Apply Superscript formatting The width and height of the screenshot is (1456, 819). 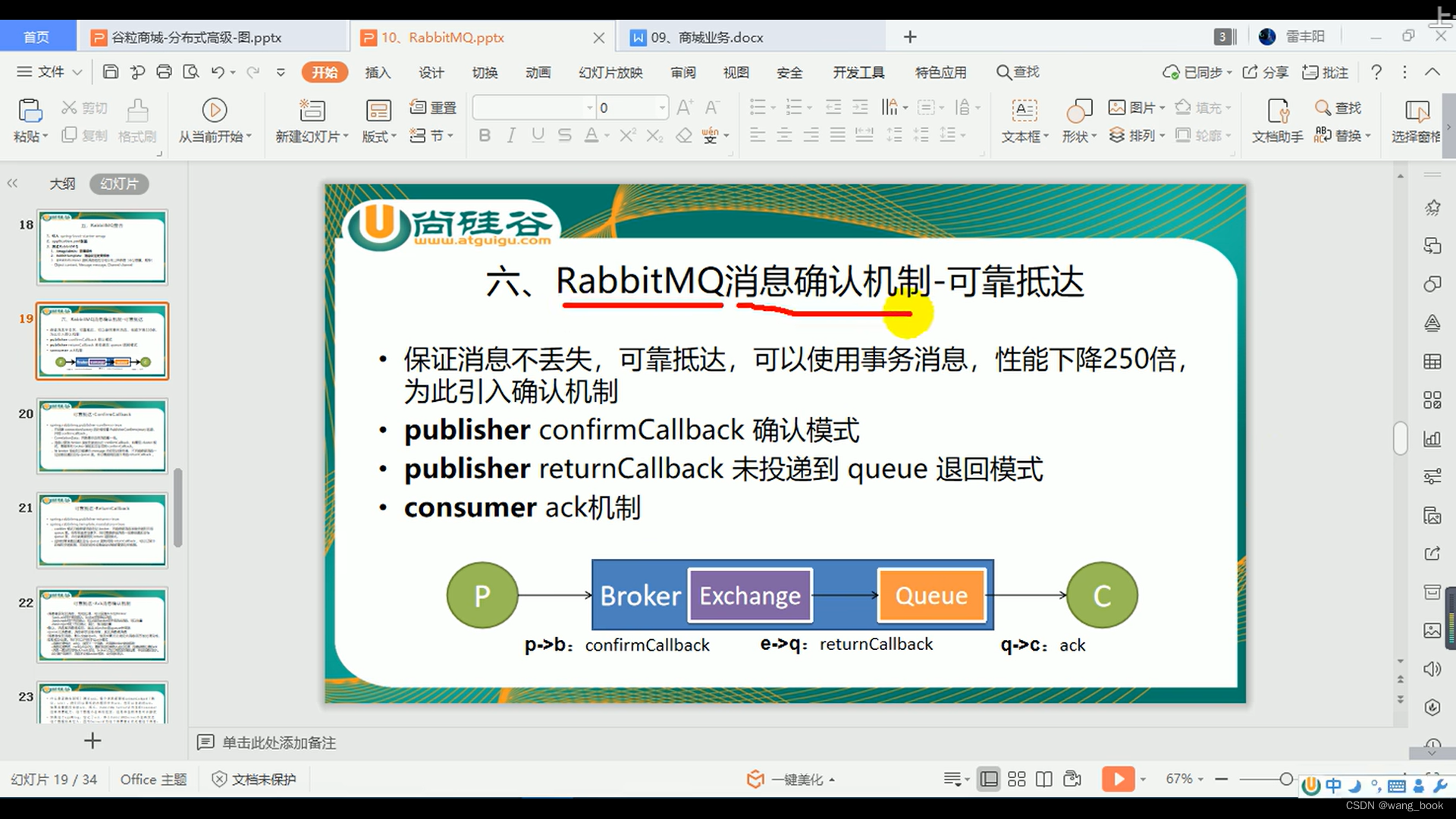627,136
